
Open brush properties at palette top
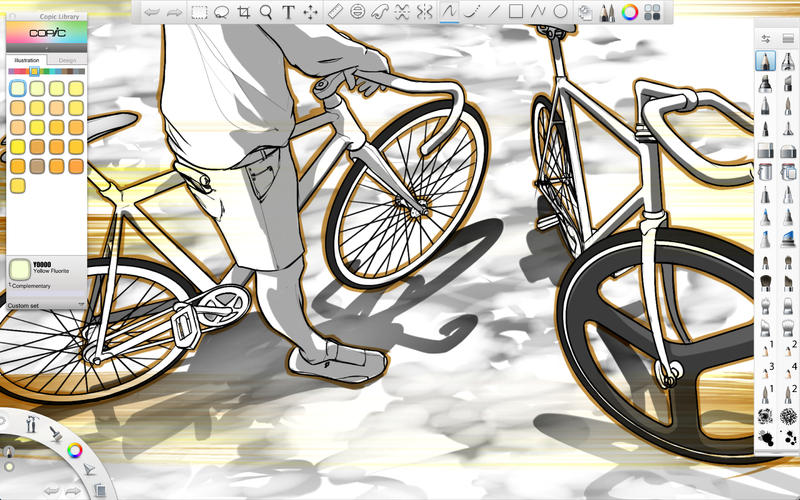766,38
